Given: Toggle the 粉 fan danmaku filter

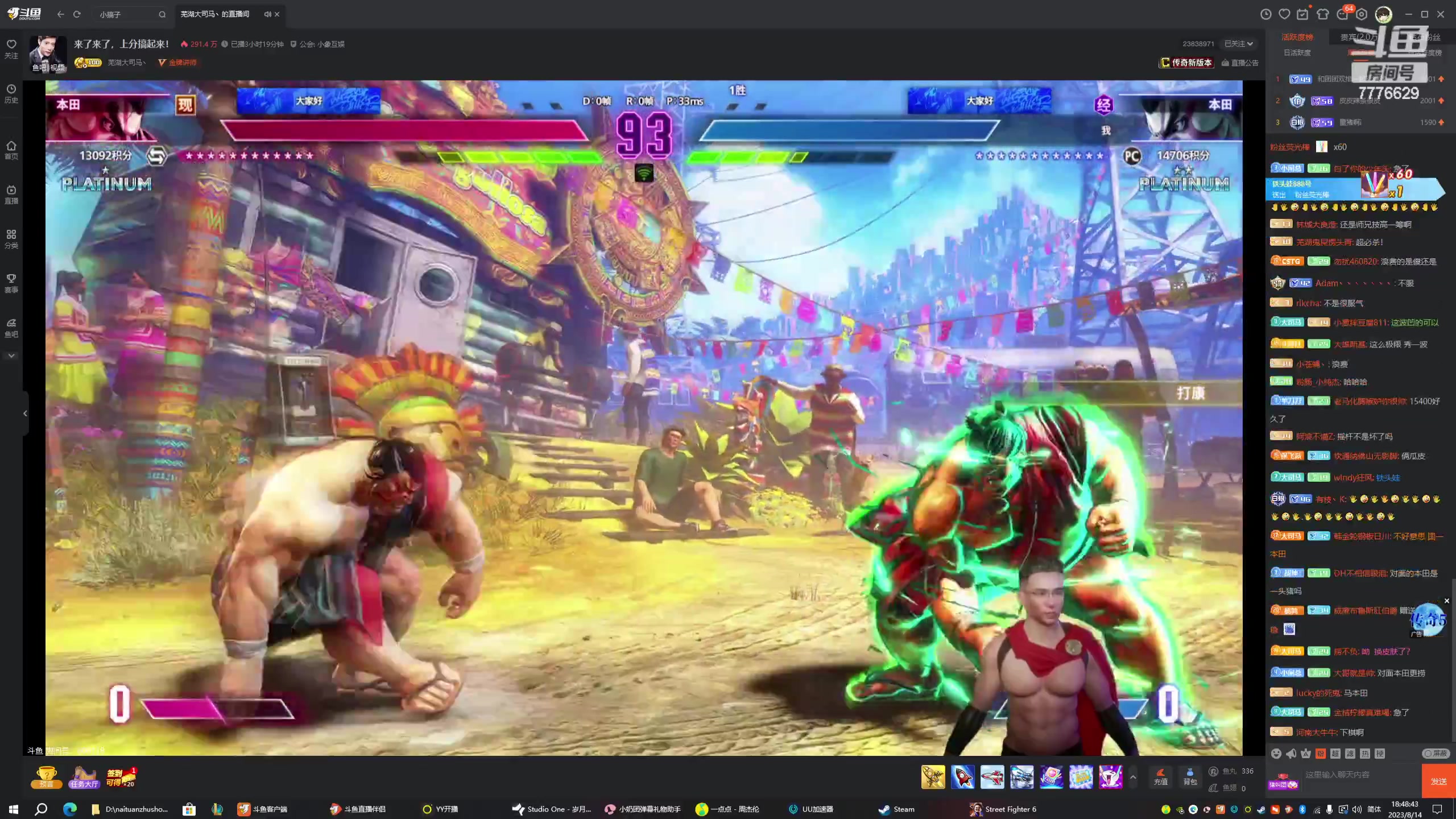Looking at the screenshot, I should pyautogui.click(x=1321, y=754).
